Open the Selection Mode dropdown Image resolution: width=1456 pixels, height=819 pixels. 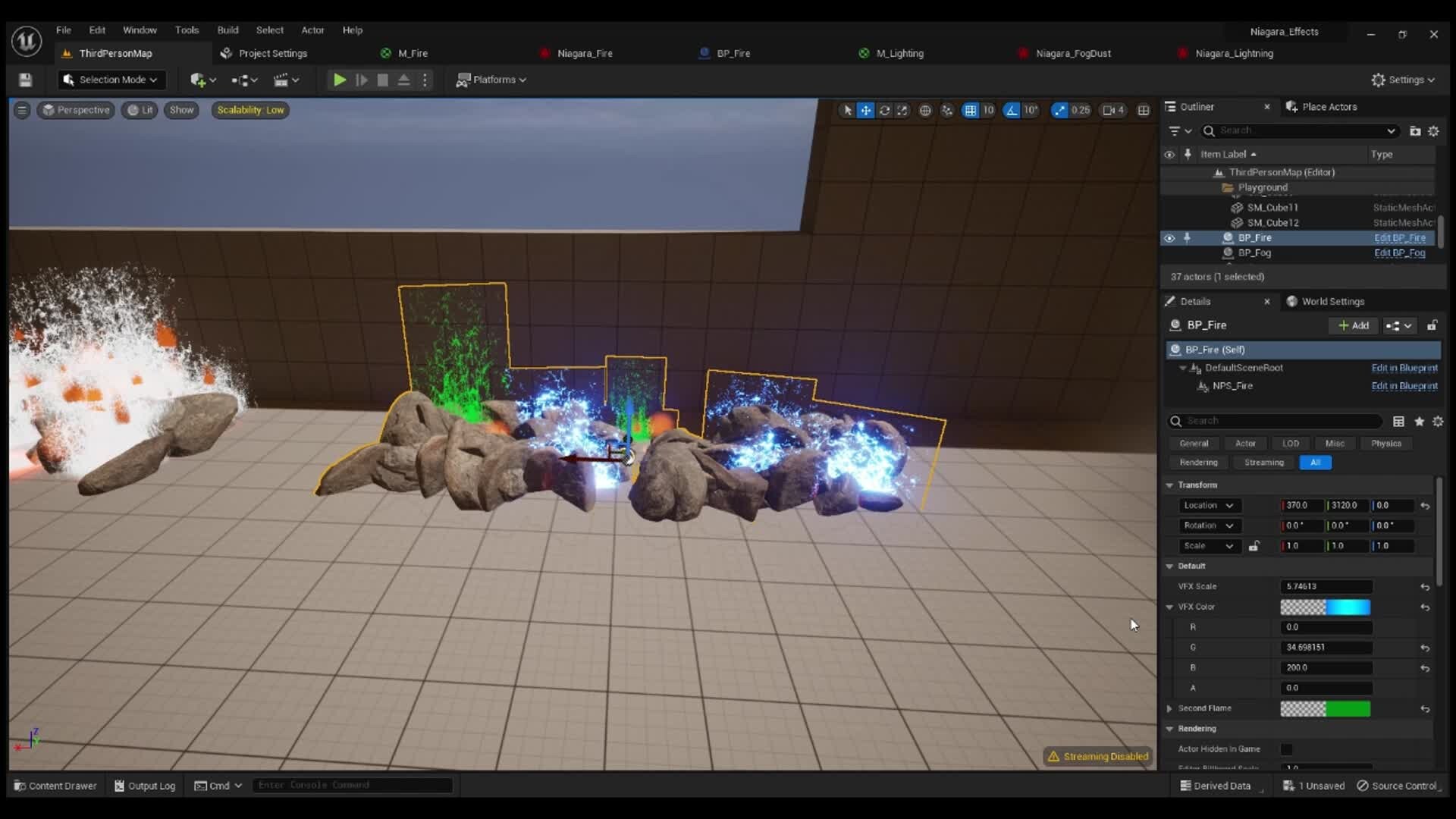click(x=111, y=80)
